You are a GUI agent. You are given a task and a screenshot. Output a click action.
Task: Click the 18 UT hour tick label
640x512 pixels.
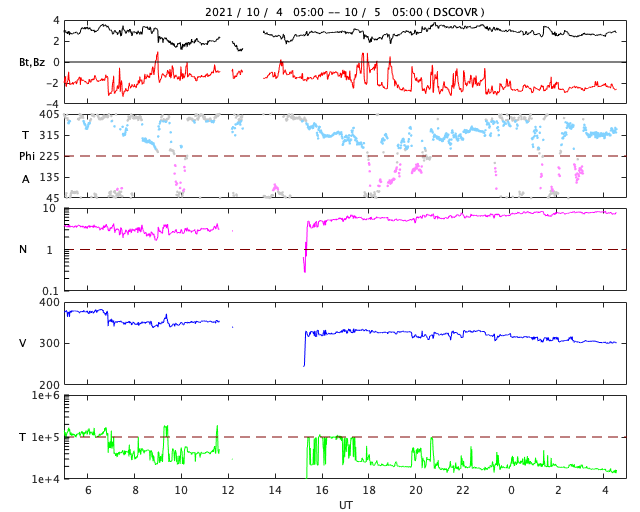point(369,490)
